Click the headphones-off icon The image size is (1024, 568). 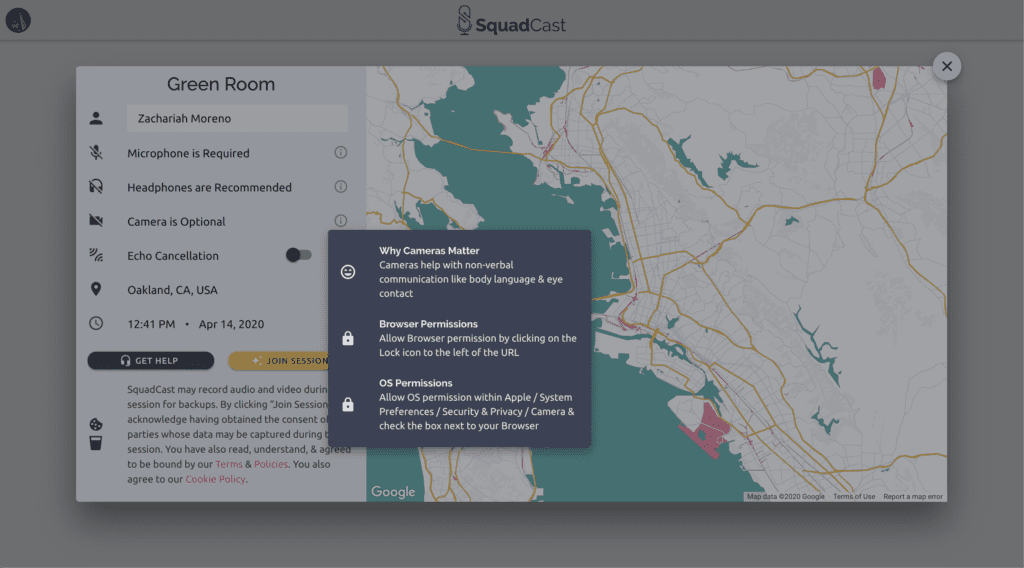(x=96, y=187)
